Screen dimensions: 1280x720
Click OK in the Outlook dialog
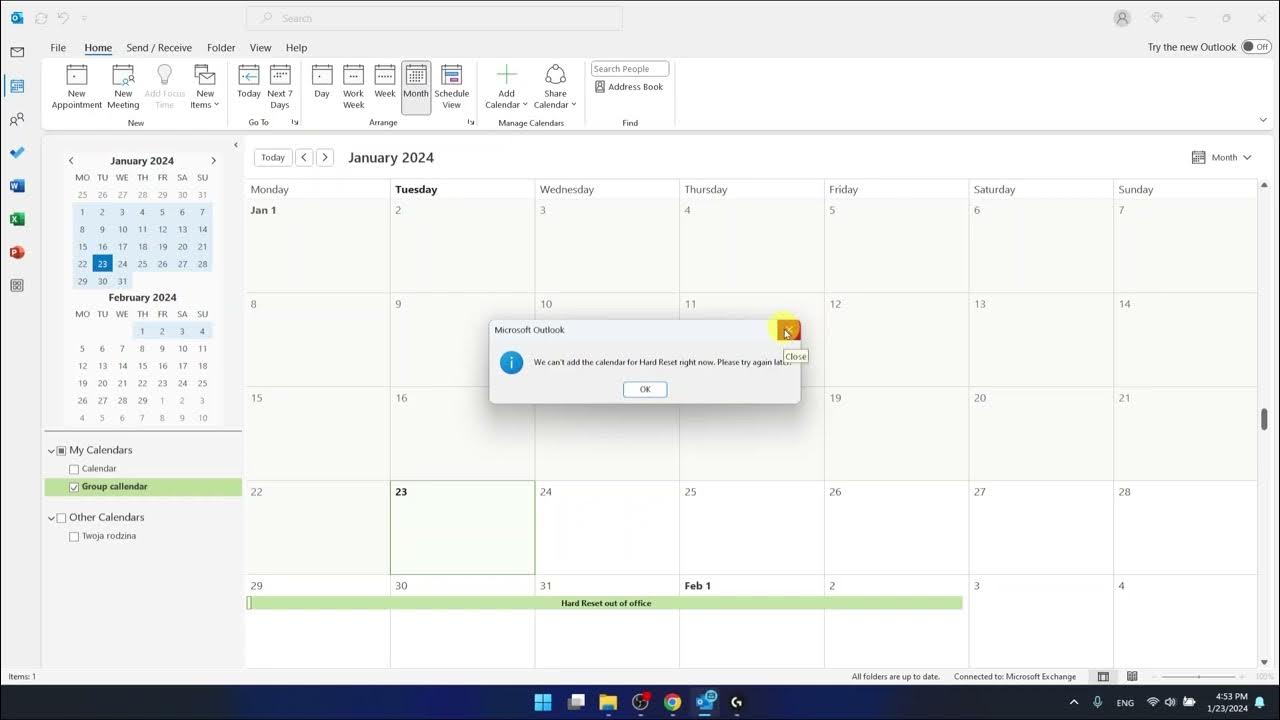coord(644,389)
